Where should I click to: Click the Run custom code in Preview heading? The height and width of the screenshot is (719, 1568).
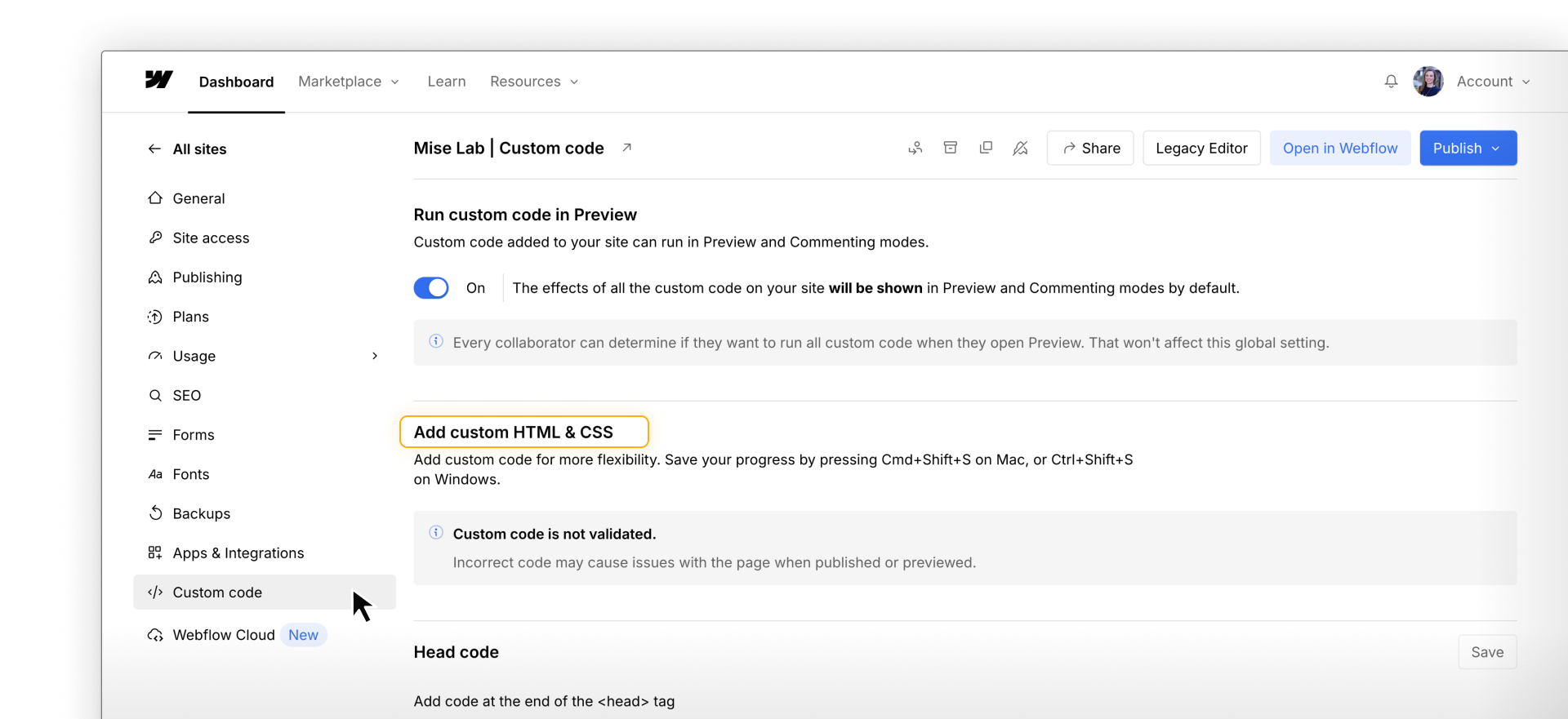[x=525, y=215]
